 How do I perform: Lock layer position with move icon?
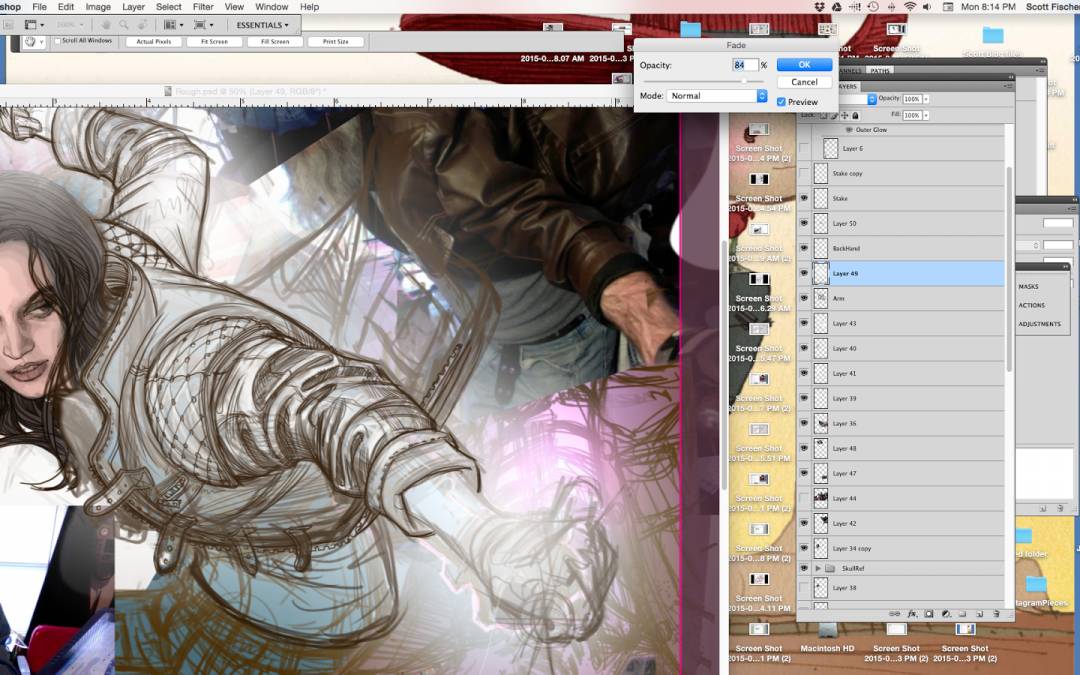[844, 115]
